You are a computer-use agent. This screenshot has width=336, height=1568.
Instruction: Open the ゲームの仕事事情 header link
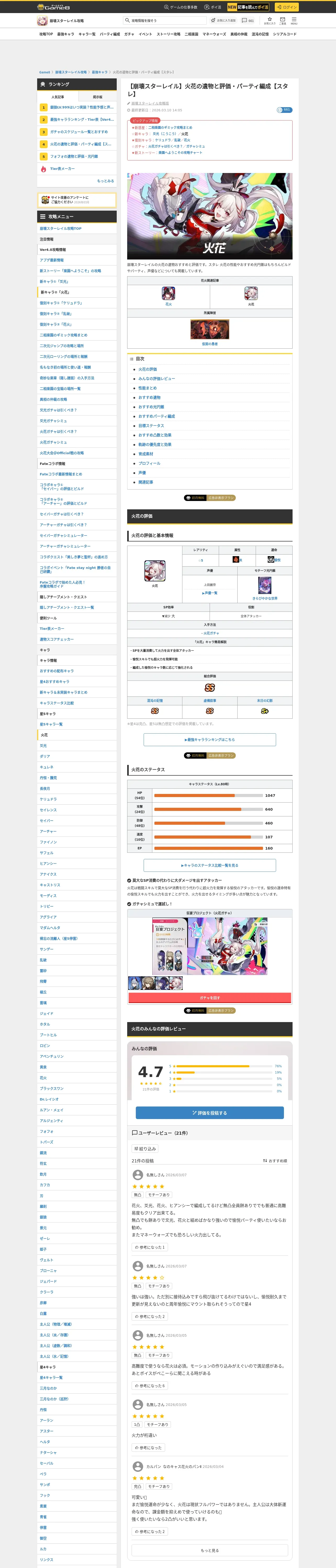pyautogui.click(x=181, y=7)
